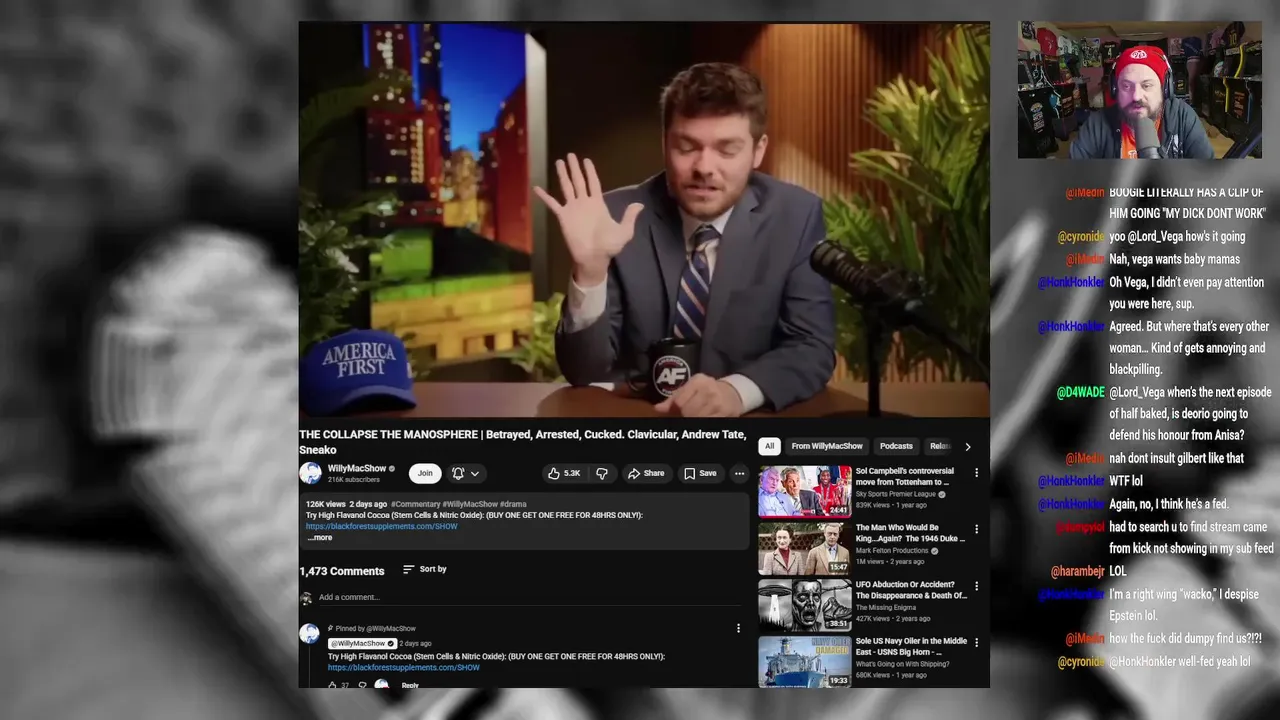Open options menu for Sol Campbell video

(976, 473)
